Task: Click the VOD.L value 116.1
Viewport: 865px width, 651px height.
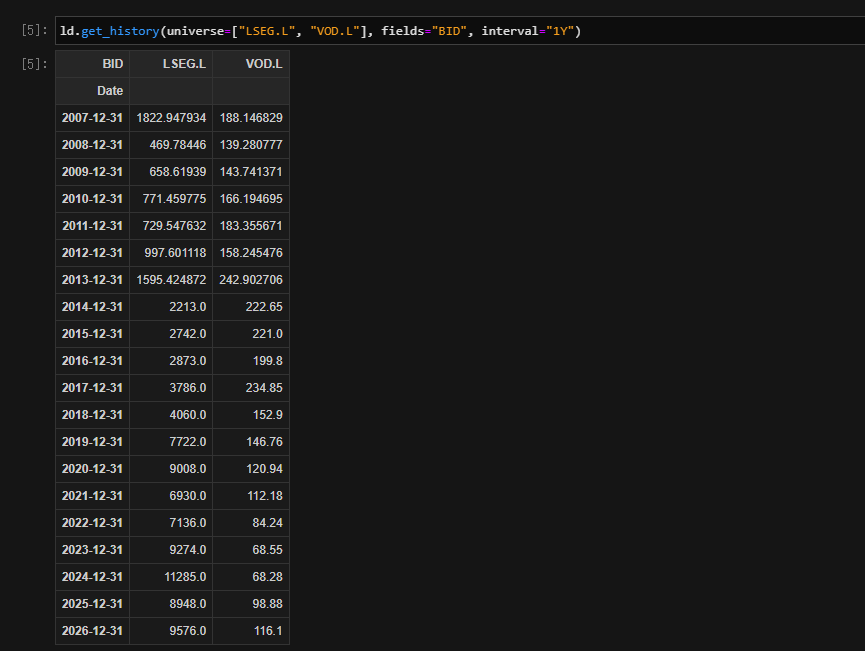Action: [x=268, y=631]
